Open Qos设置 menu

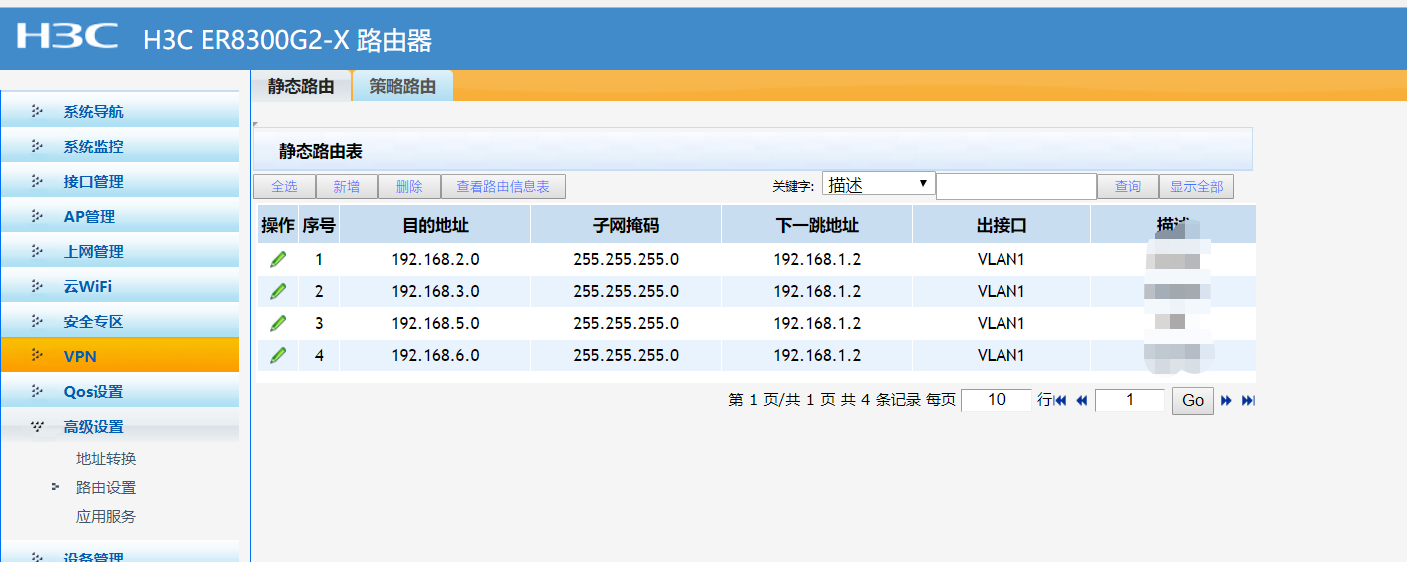(x=120, y=392)
